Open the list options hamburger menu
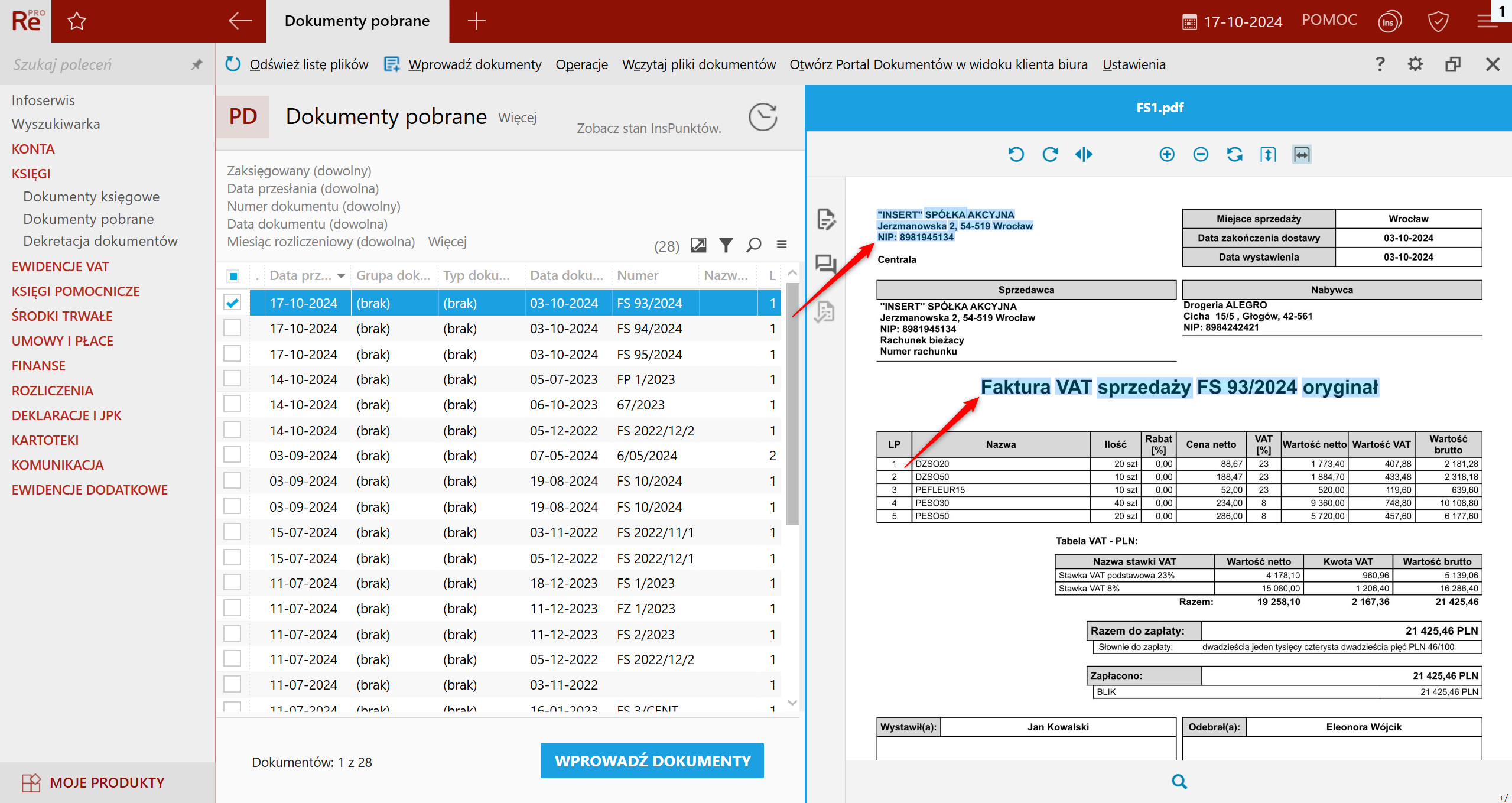This screenshot has height=803, width=1512. pyautogui.click(x=781, y=245)
